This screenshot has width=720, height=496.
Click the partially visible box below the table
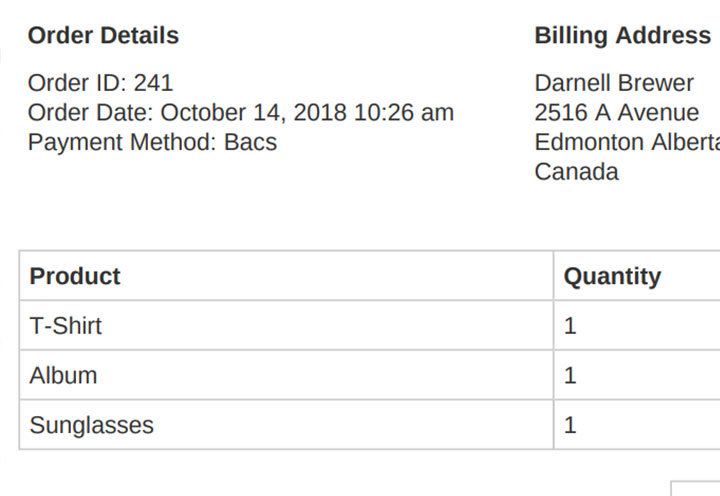click(695, 489)
